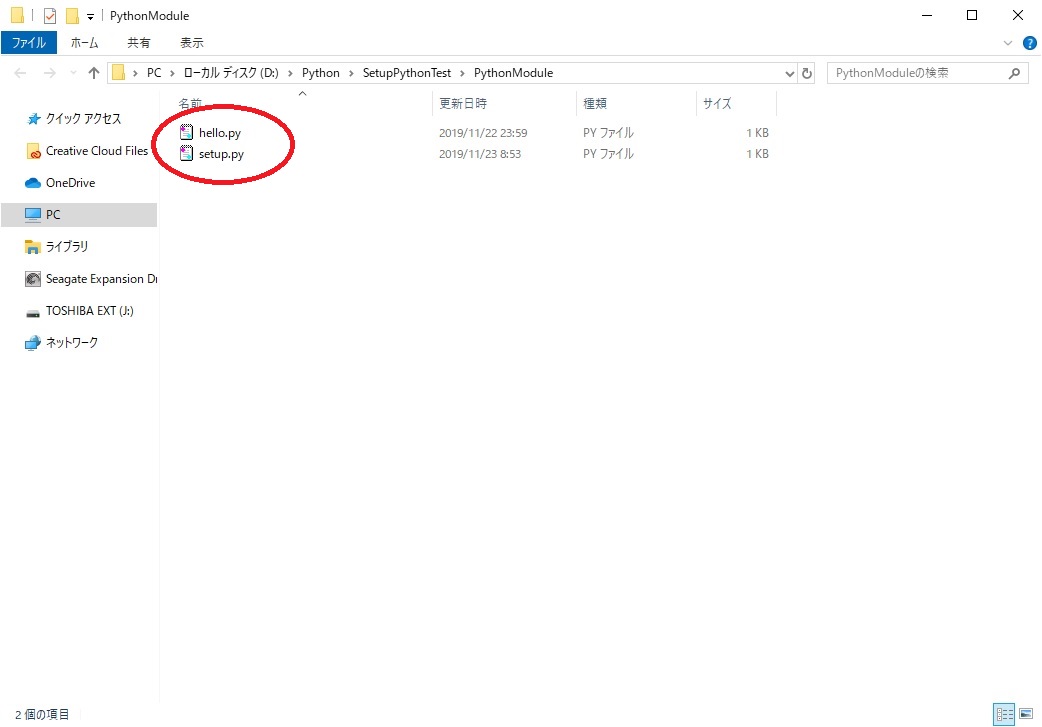The image size is (1042, 727).
Task: Click PythonModule in the breadcrumb path
Action: (513, 73)
